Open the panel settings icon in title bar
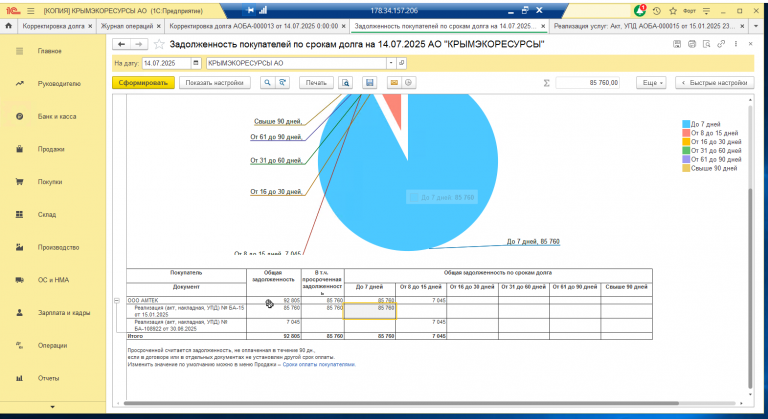 pos(706,10)
